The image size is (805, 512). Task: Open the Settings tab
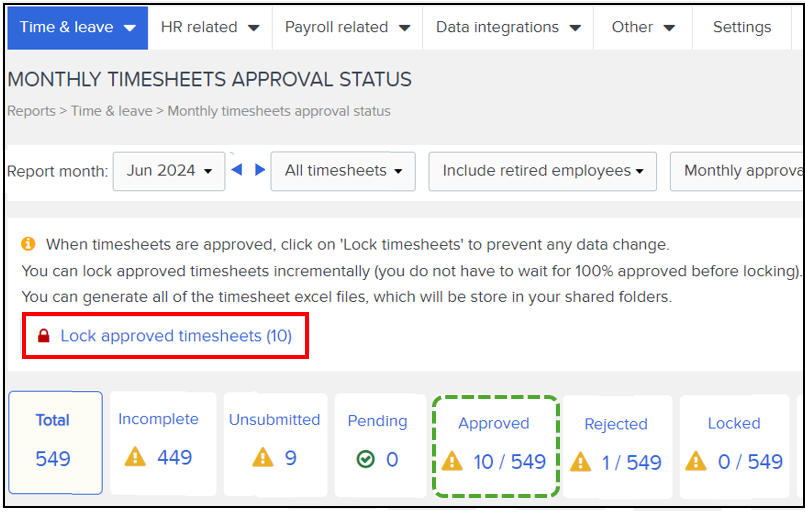(x=741, y=27)
